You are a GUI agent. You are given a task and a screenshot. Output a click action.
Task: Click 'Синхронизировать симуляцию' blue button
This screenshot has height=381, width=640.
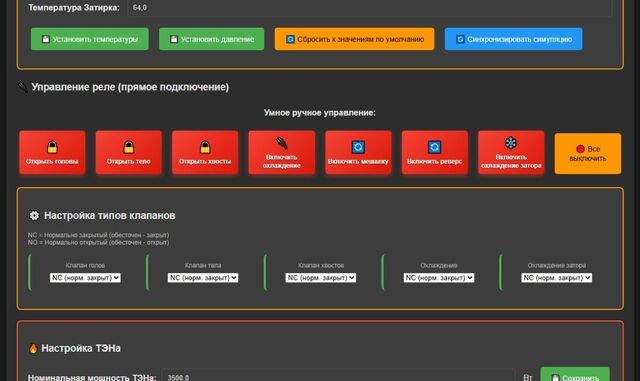point(513,39)
